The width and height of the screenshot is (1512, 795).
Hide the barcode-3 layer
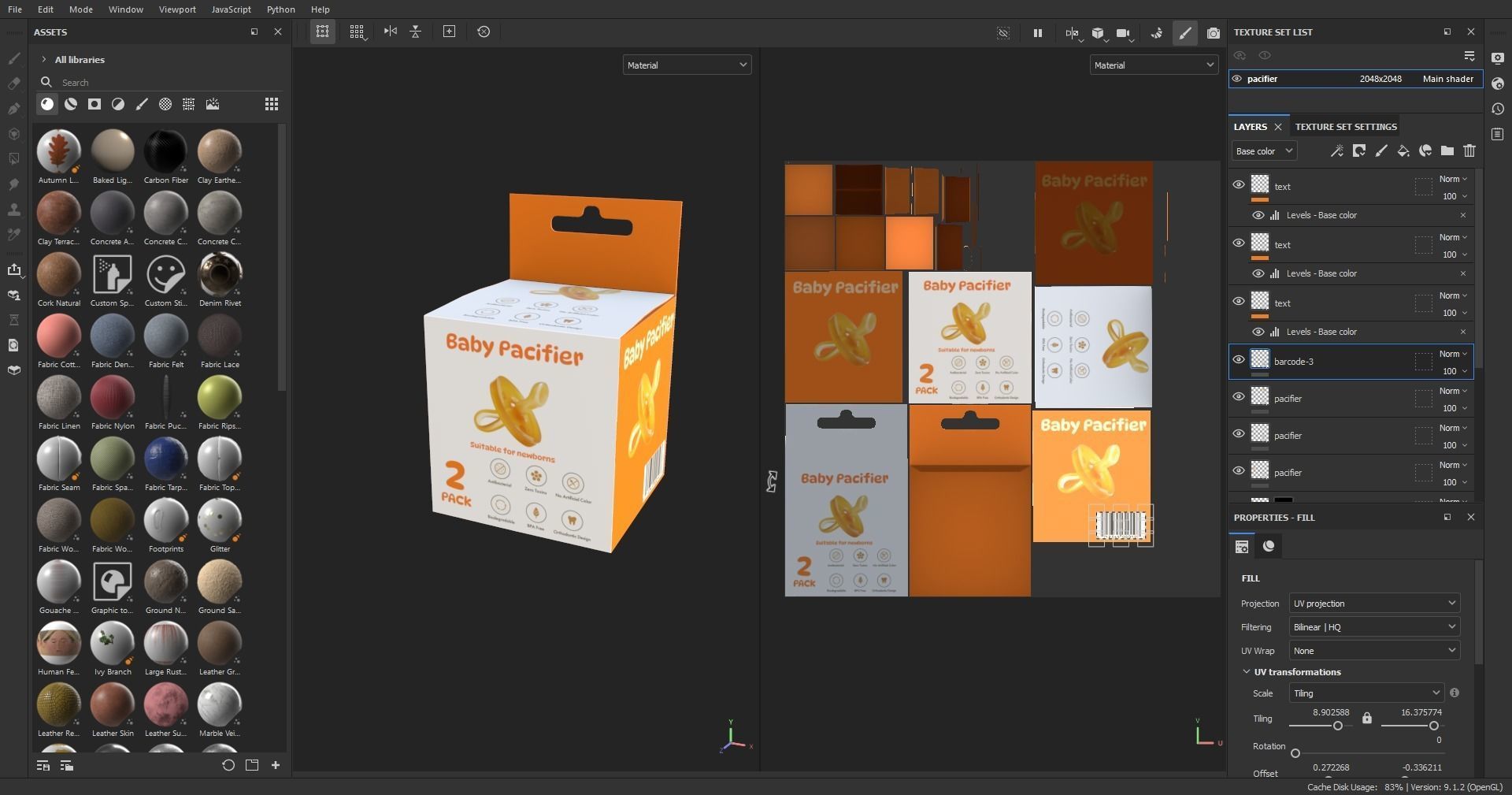(1239, 360)
